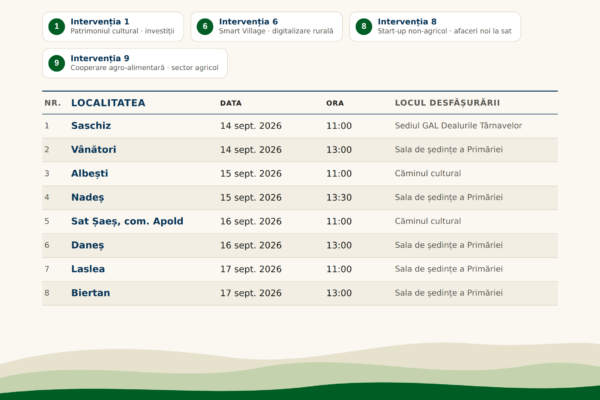Viewport: 600px width, 400px height.
Task: Select the locality name Albești
Action: pos(90,174)
